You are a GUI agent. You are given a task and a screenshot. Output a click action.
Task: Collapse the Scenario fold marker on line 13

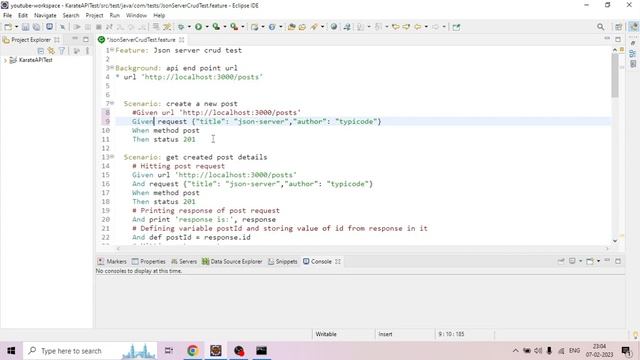112,157
